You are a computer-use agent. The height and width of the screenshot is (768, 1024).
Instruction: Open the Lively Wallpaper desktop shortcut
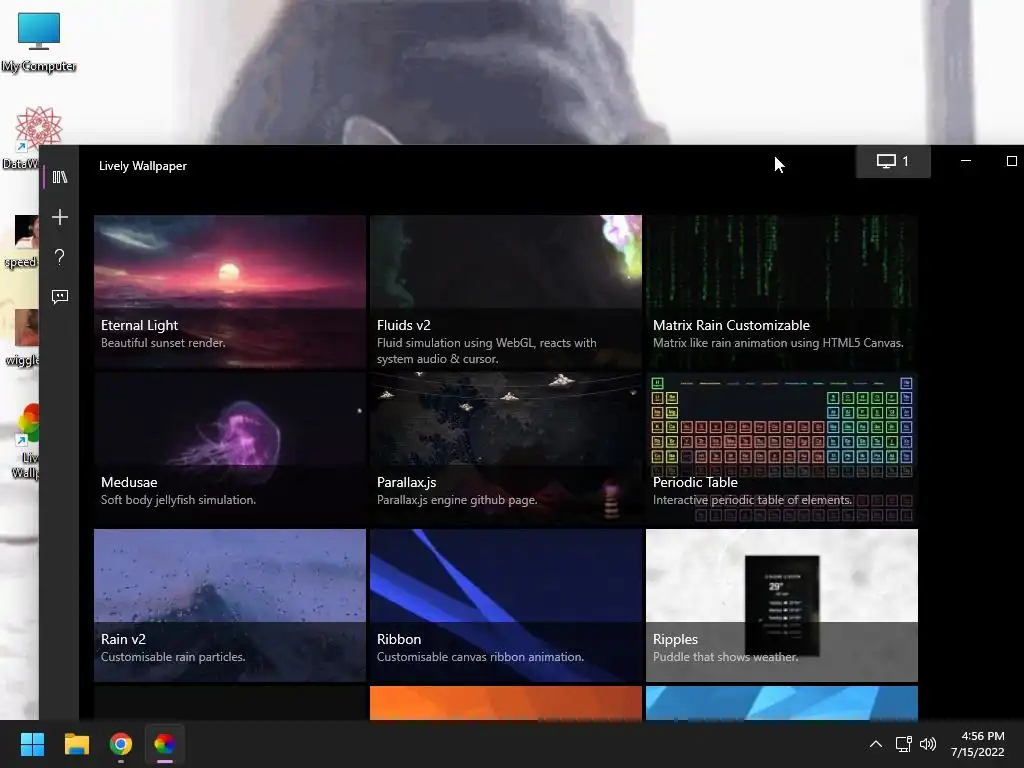pos(26,441)
